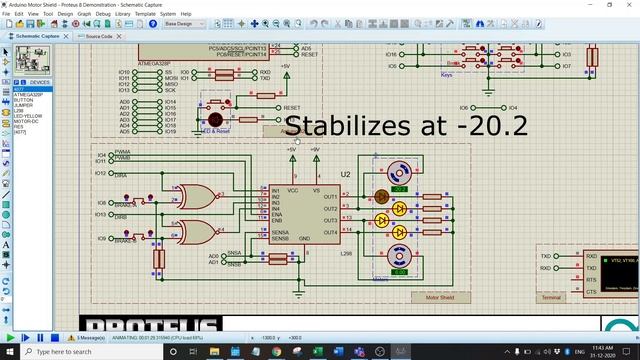Save the project via floppy disk icon
Screen dimensions: 640x360
click(30, 24)
